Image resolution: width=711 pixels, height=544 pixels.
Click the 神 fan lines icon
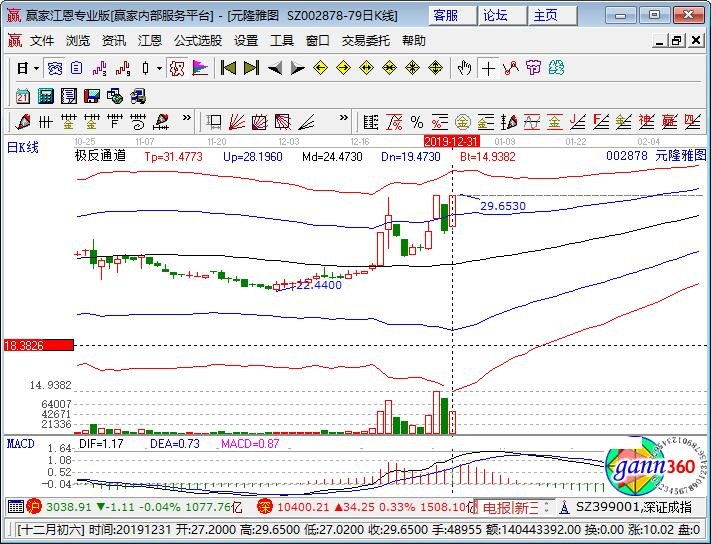point(647,122)
